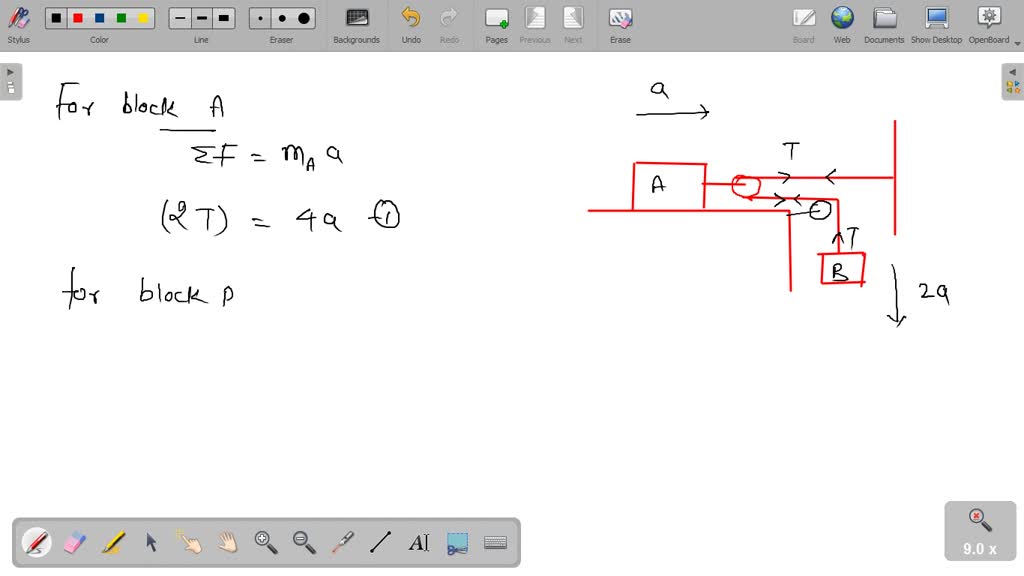Activate the Zoom In tool
This screenshot has height=576, width=1024.
(x=265, y=542)
